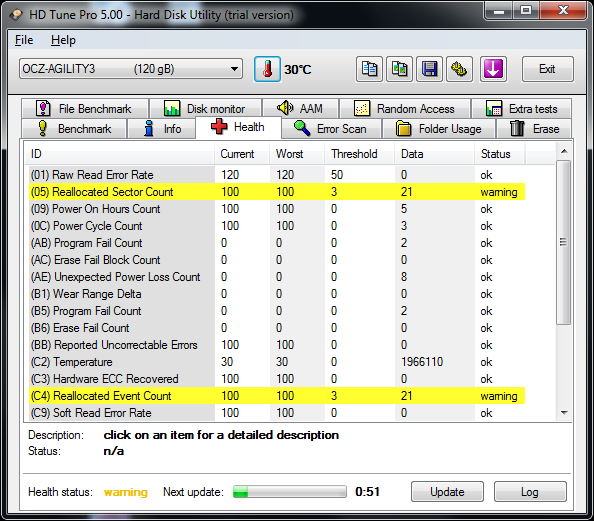Open the Help menu
The height and width of the screenshot is (521, 594).
(63, 40)
